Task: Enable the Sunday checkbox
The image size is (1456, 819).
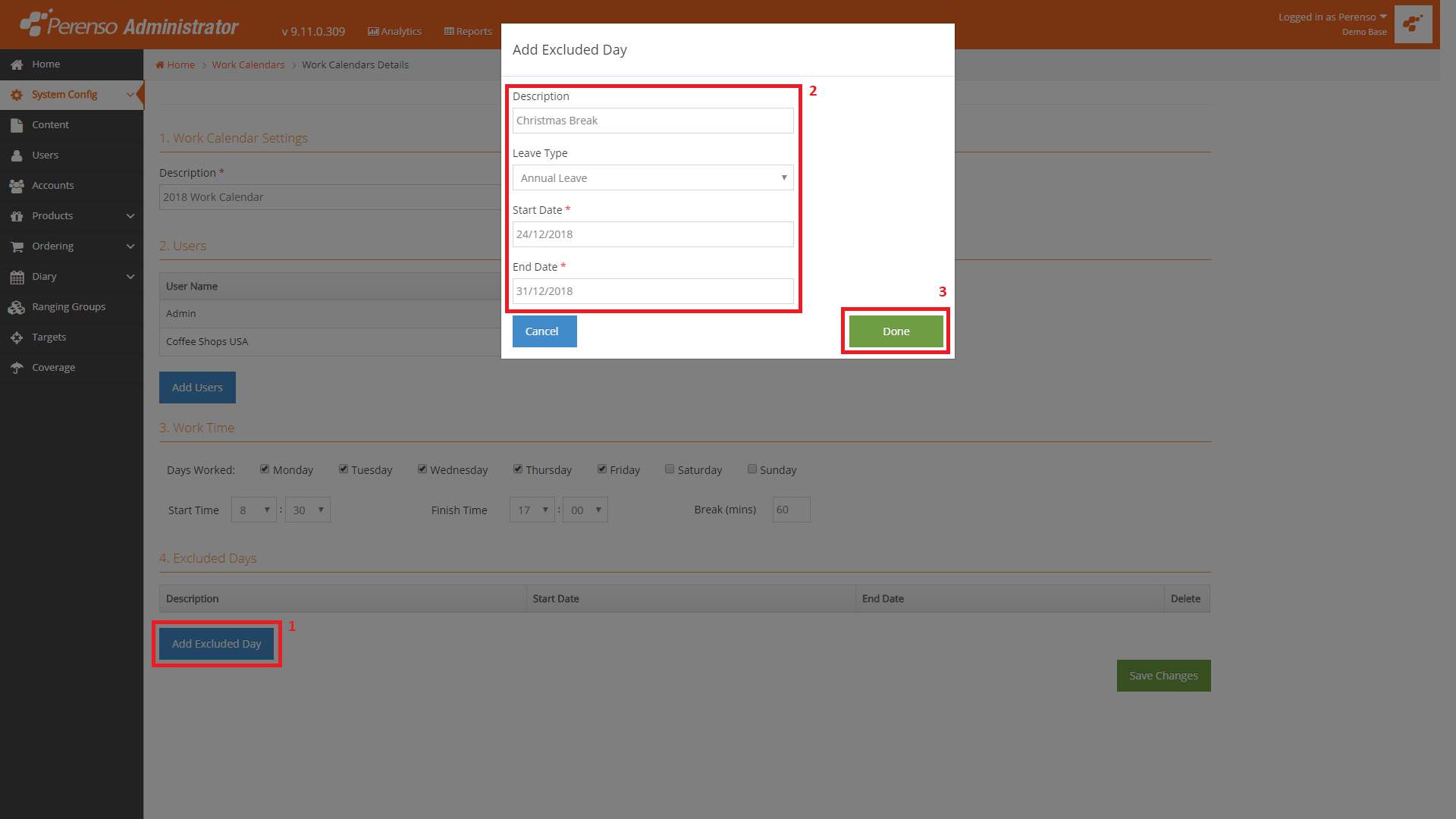Action: 752,469
